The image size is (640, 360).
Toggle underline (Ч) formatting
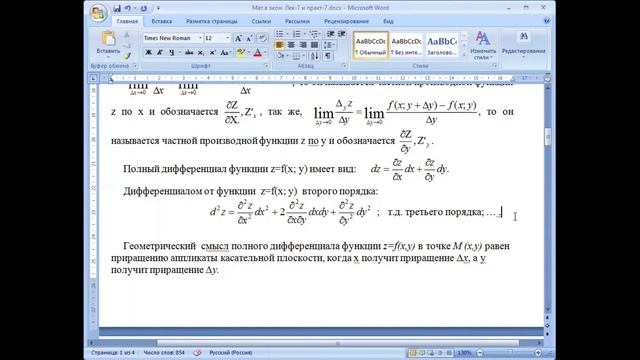click(x=171, y=52)
